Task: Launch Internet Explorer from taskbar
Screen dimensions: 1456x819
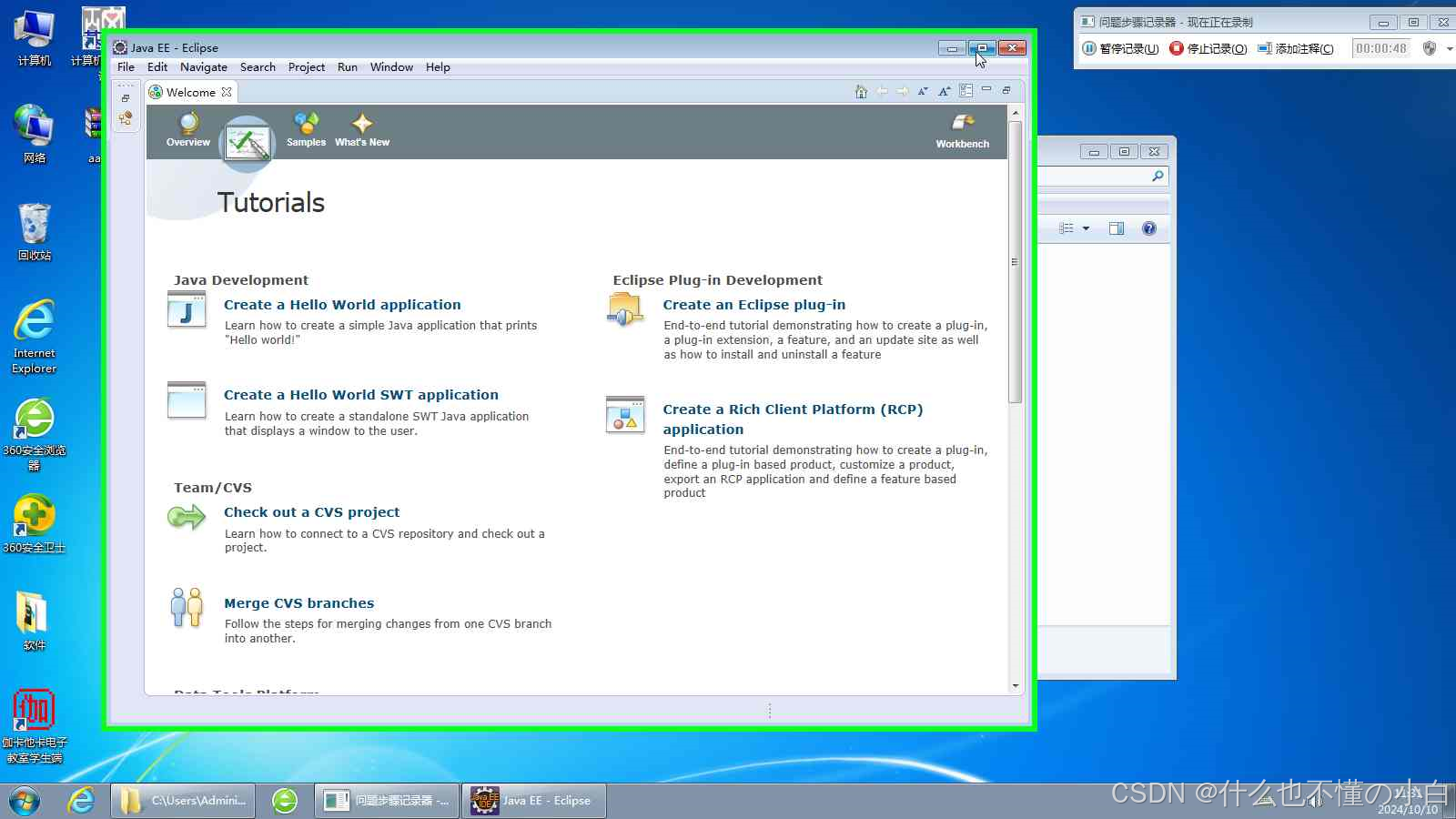Action: click(81, 801)
